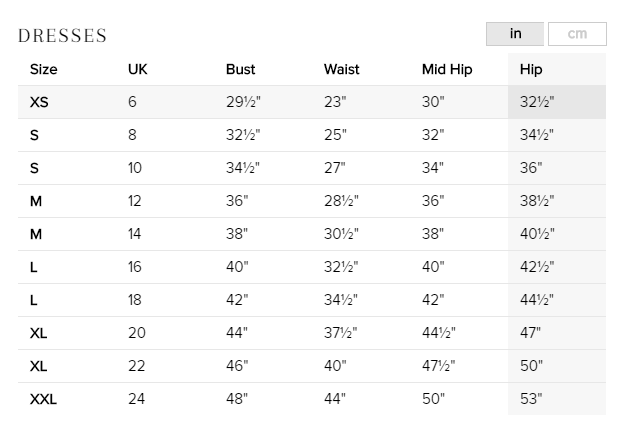The image size is (628, 441).
Task: Click the 37½" waist measurement
Action: (341, 333)
